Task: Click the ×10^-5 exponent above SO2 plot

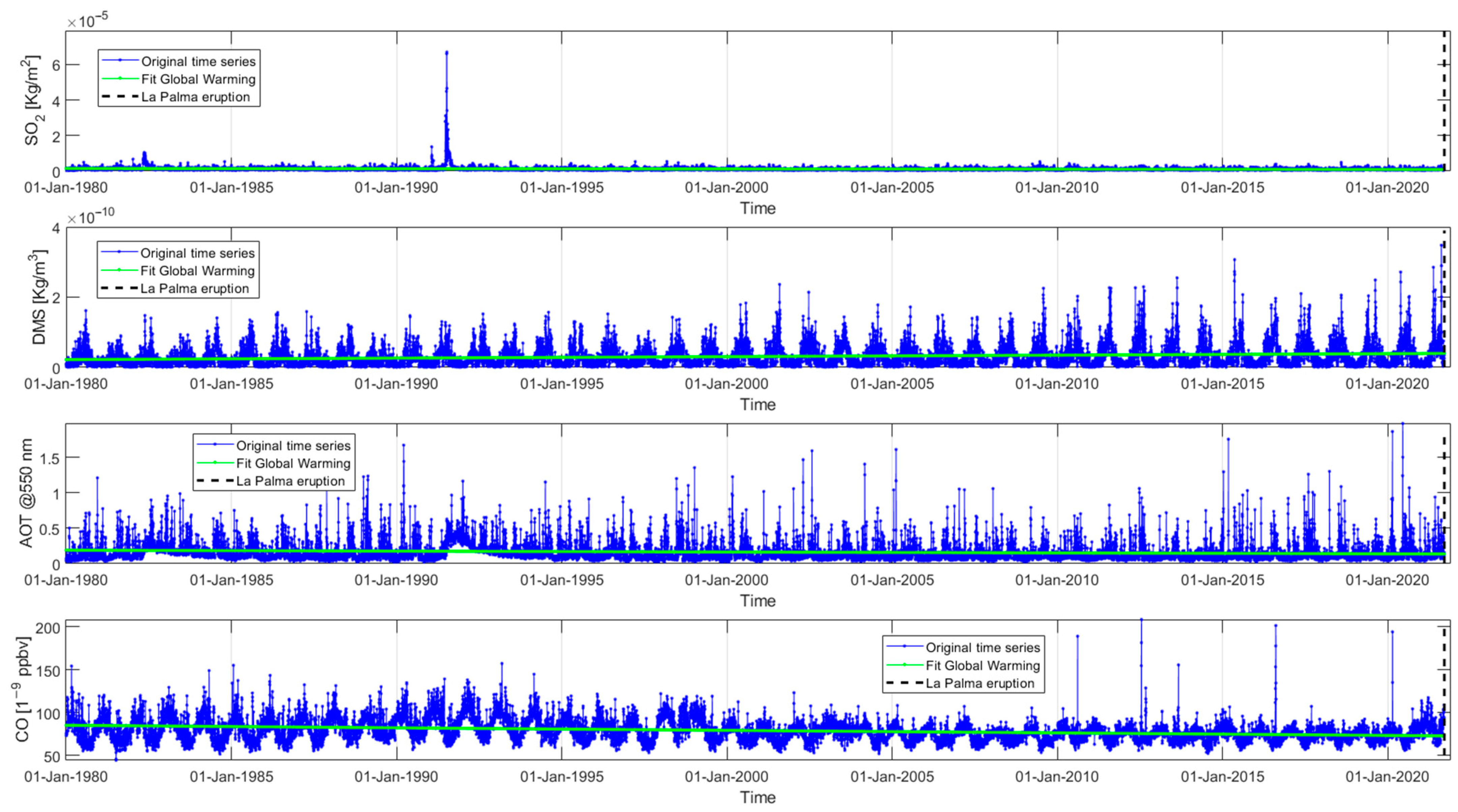Action: 88,22
